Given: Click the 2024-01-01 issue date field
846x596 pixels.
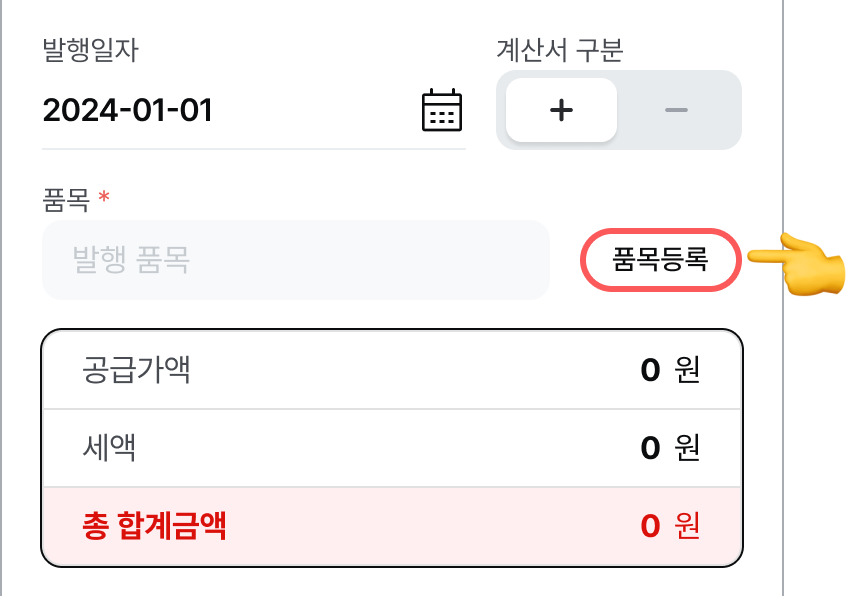Looking at the screenshot, I should pyautogui.click(x=254, y=110).
